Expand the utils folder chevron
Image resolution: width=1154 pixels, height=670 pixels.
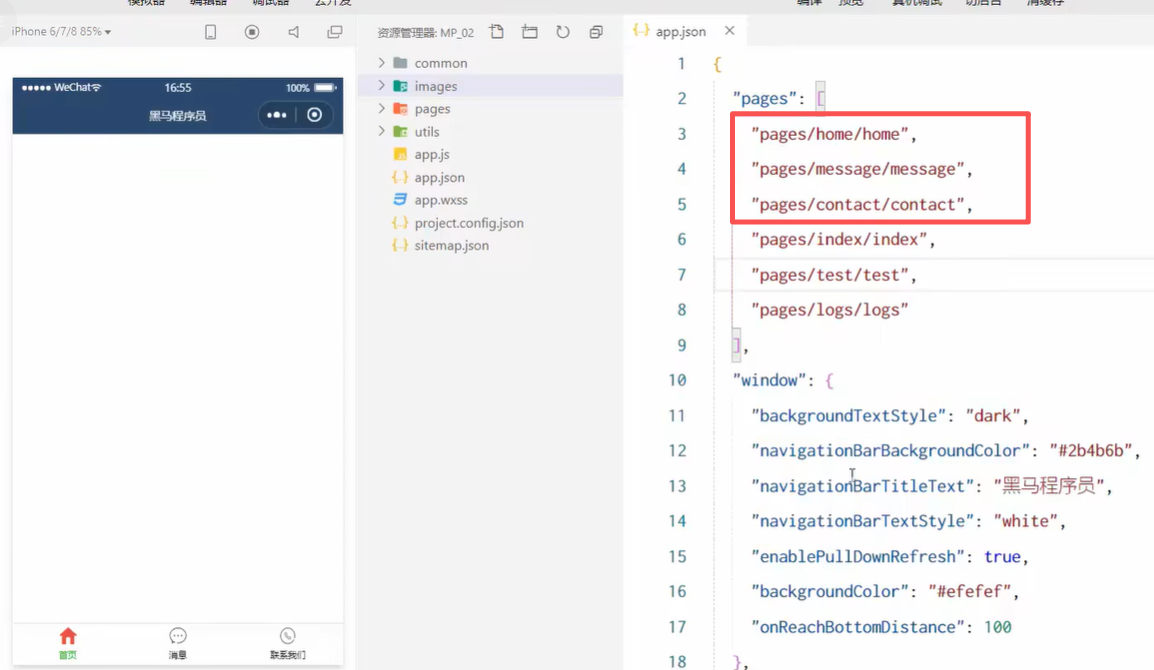click(381, 131)
